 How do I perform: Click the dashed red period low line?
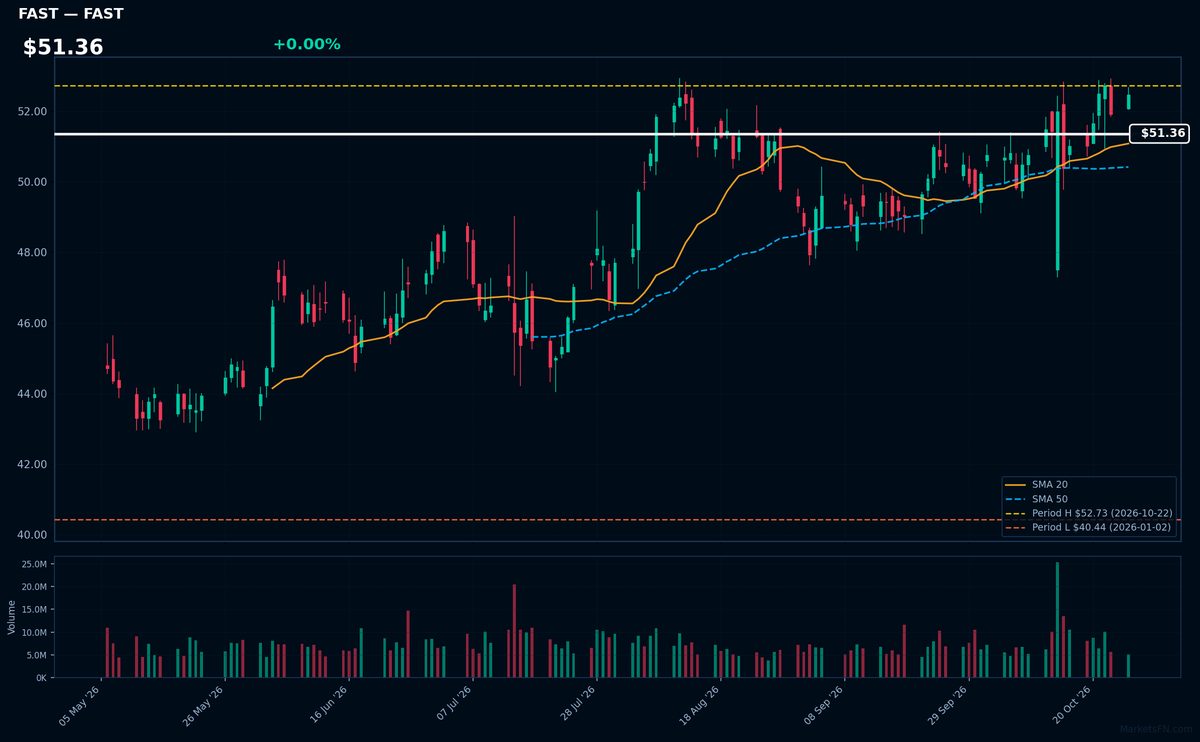pyautogui.click(x=617, y=520)
